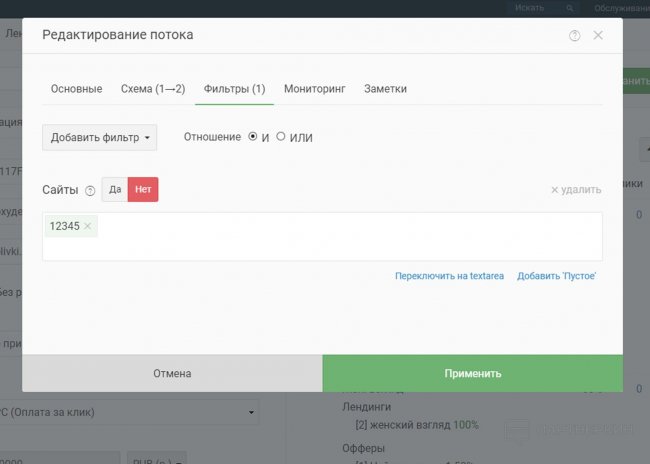
Task: Select the И relation radio button
Action: [x=253, y=136]
